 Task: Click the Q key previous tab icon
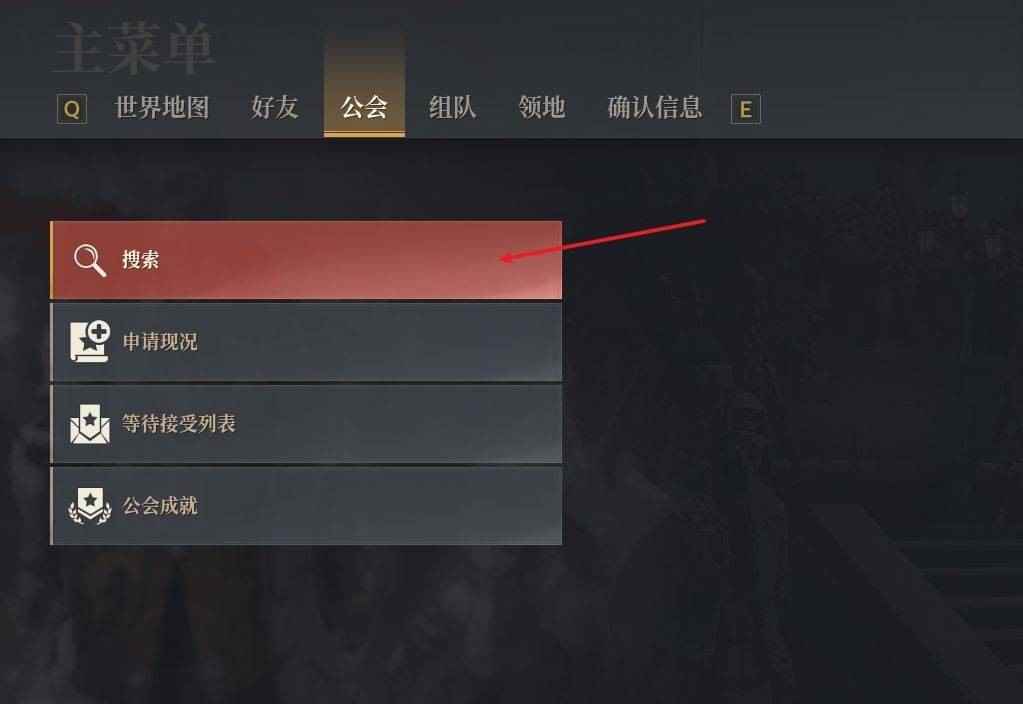(72, 109)
